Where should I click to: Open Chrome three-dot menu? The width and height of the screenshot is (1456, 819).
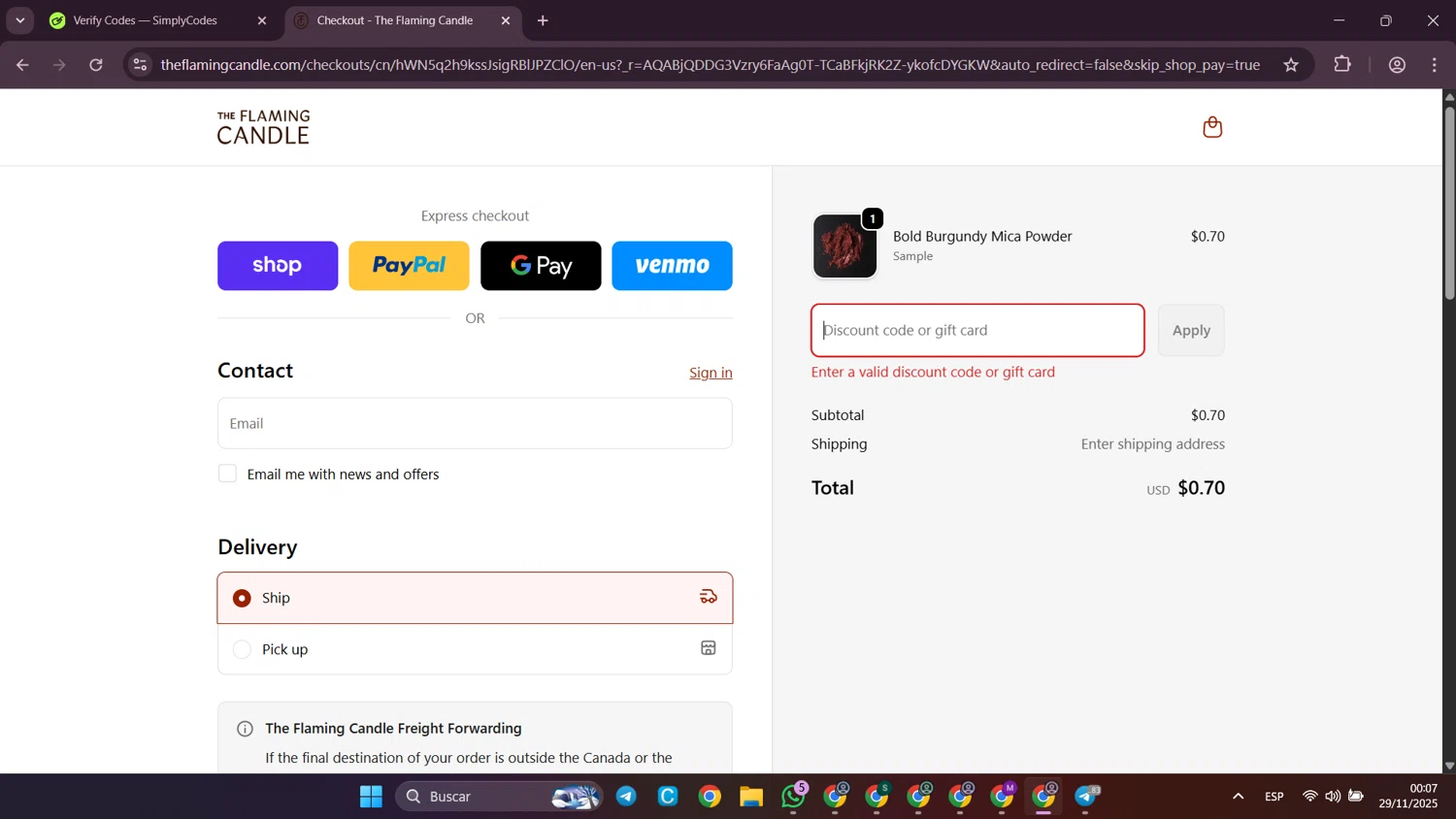pos(1435,65)
